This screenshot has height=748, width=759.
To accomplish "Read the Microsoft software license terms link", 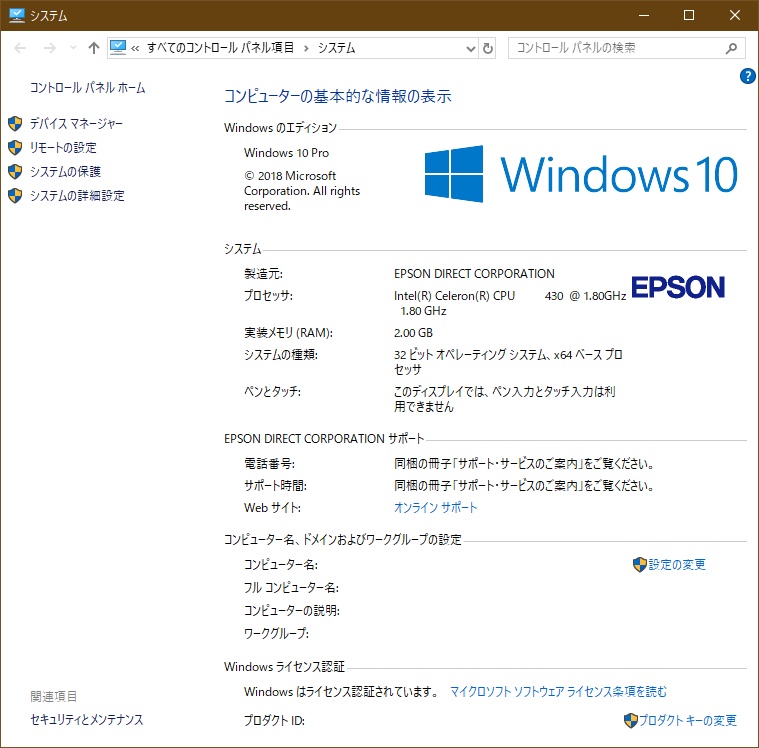I will (558, 692).
